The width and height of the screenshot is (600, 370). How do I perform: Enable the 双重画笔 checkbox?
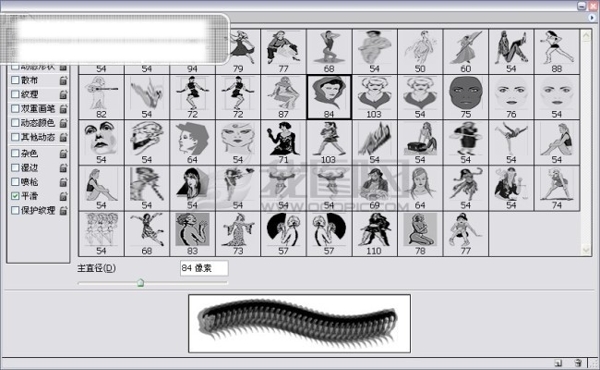(x=15, y=109)
